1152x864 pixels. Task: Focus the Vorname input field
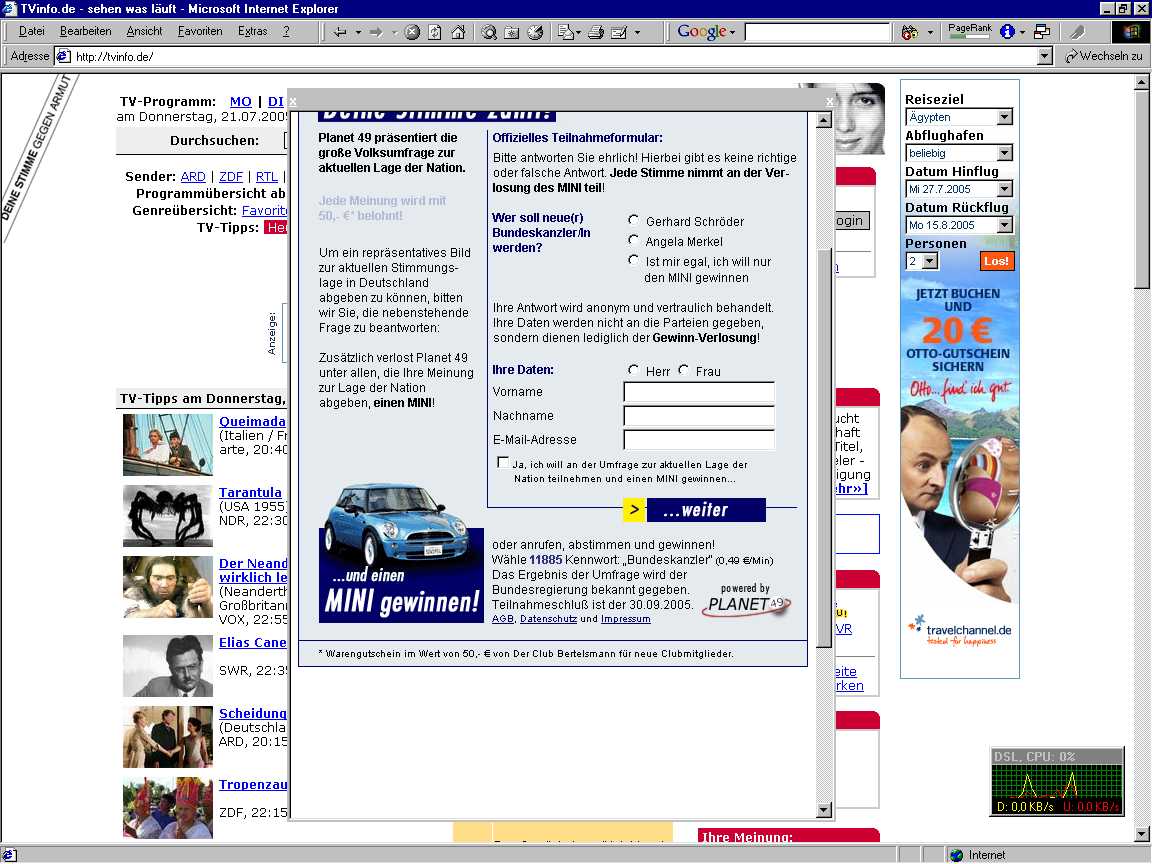(699, 392)
